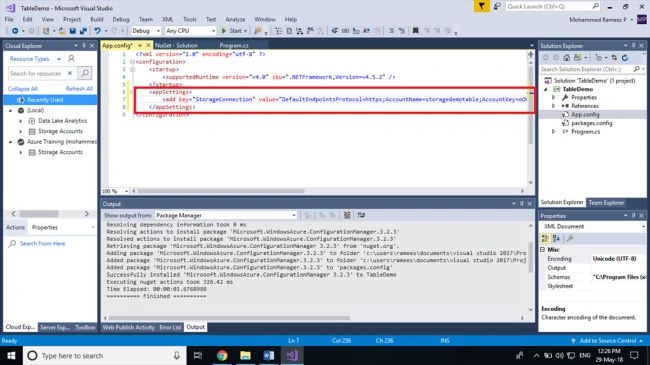Click the Property Pages wrench icon
The width and height of the screenshot is (650, 365).
click(570, 238)
